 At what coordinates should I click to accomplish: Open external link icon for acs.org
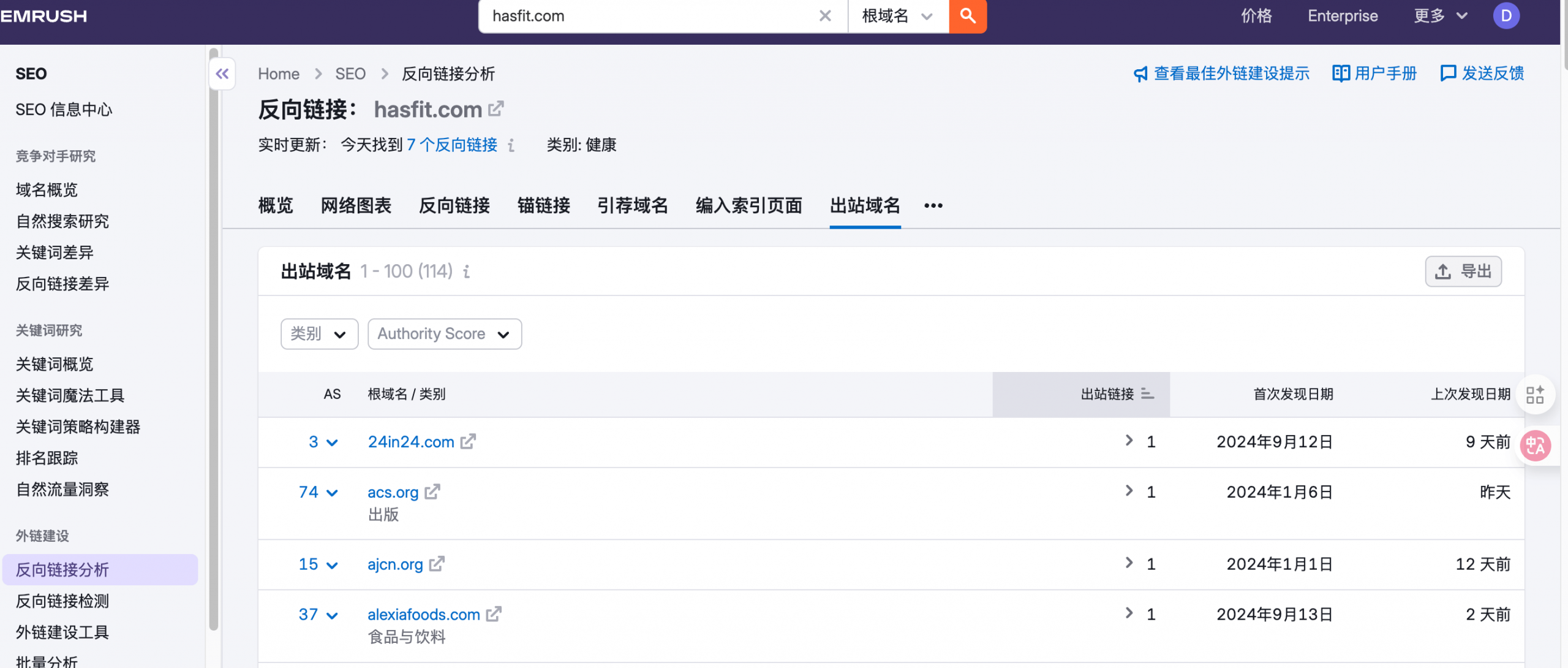click(432, 492)
